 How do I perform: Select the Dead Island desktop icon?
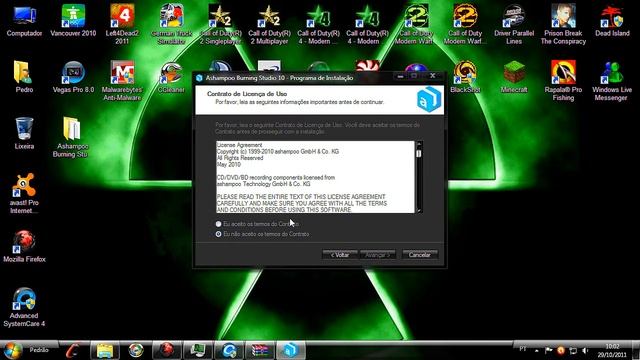click(x=612, y=21)
